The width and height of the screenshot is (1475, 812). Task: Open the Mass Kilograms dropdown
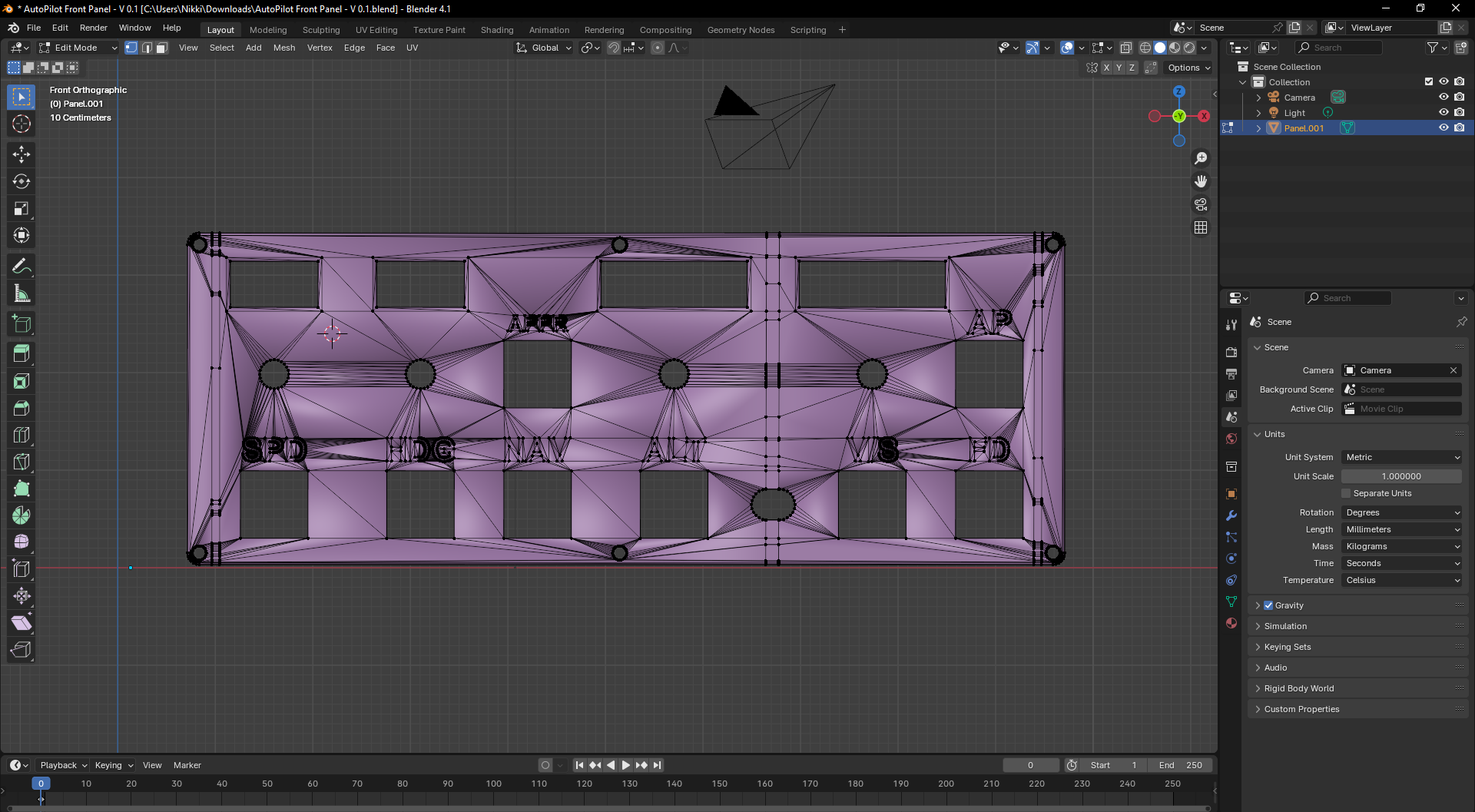(x=1402, y=546)
